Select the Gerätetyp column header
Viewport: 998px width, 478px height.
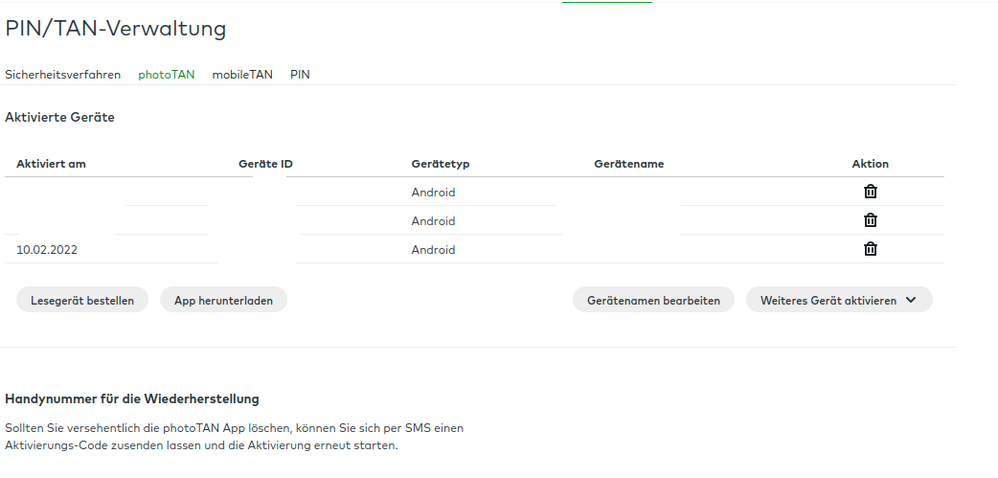pos(440,164)
